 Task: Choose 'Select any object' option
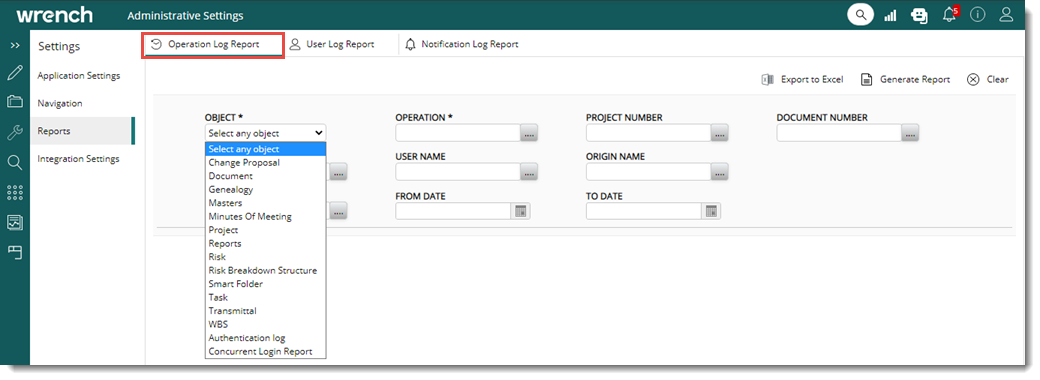point(265,149)
